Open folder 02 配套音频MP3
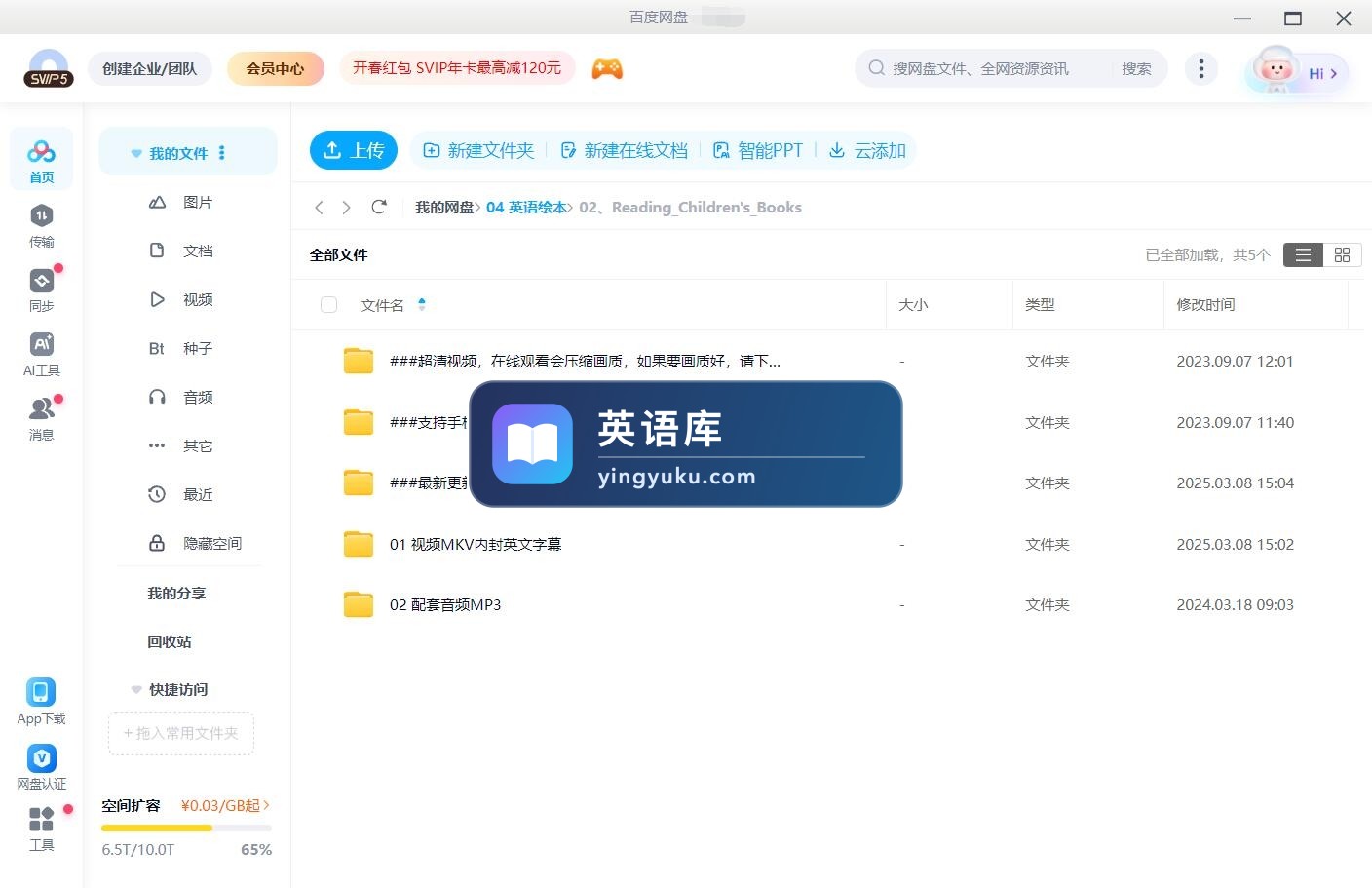Screen dimensions: 1372x888 point(445,604)
